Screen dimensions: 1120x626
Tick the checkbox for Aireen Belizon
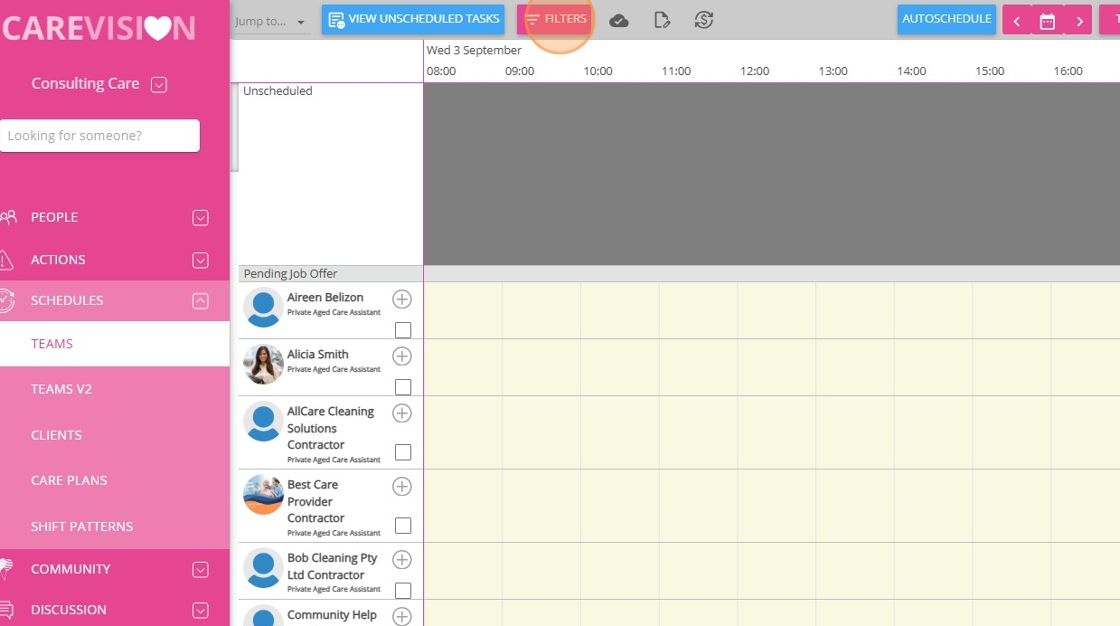(x=403, y=329)
